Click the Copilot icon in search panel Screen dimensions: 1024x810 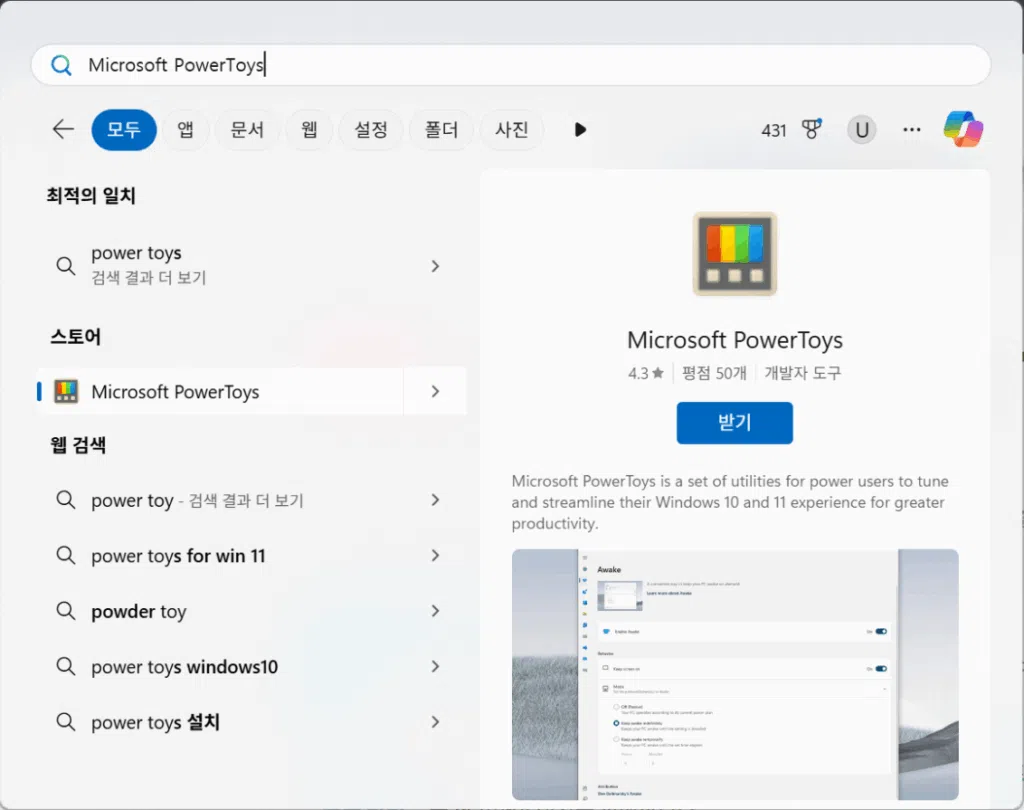coord(963,130)
